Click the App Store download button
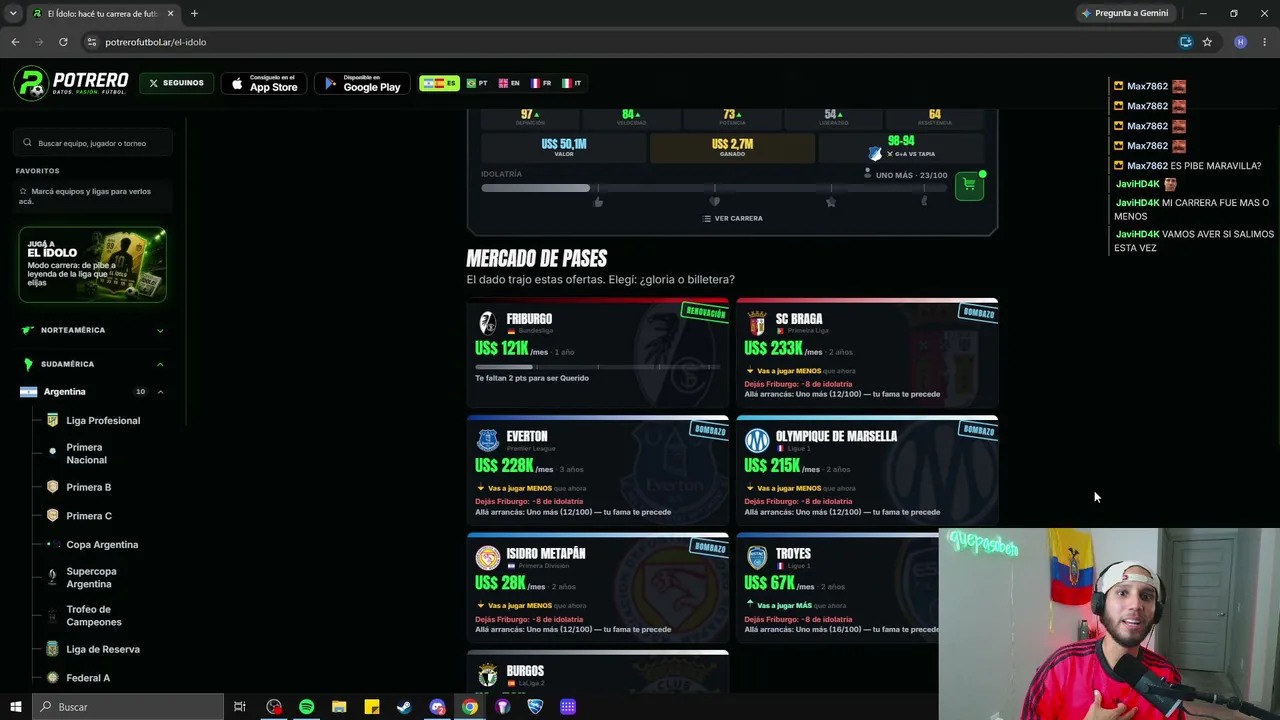 [x=265, y=83]
